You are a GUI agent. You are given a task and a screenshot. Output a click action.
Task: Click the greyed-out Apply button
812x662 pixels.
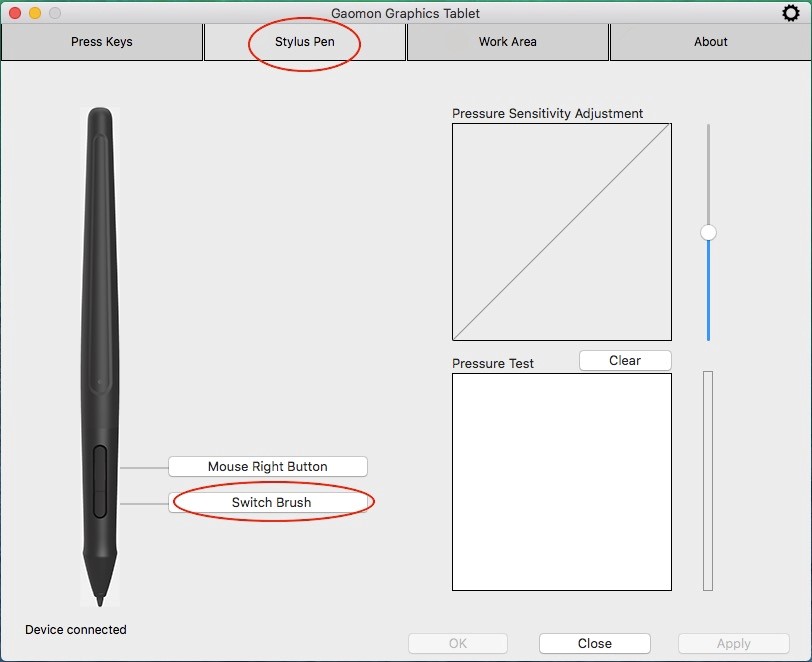click(x=734, y=643)
